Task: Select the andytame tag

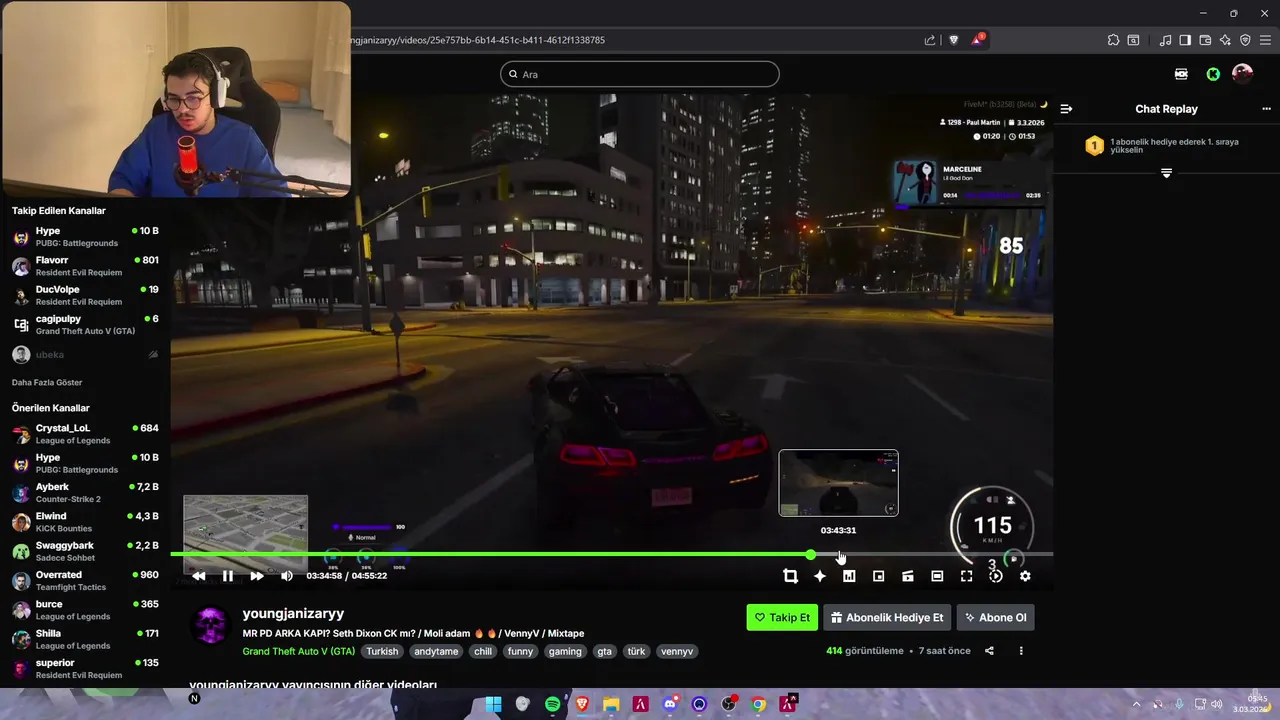Action: tap(436, 651)
